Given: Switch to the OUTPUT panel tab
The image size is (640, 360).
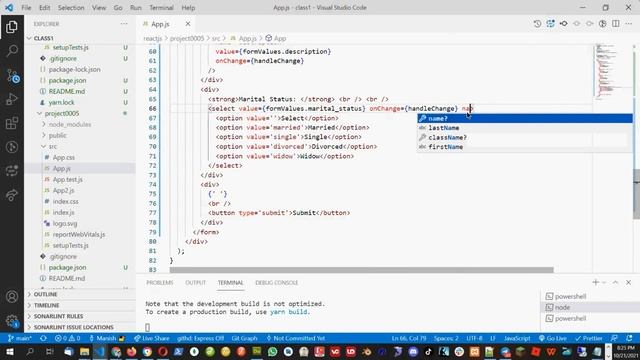Looking at the screenshot, I should point(196,282).
